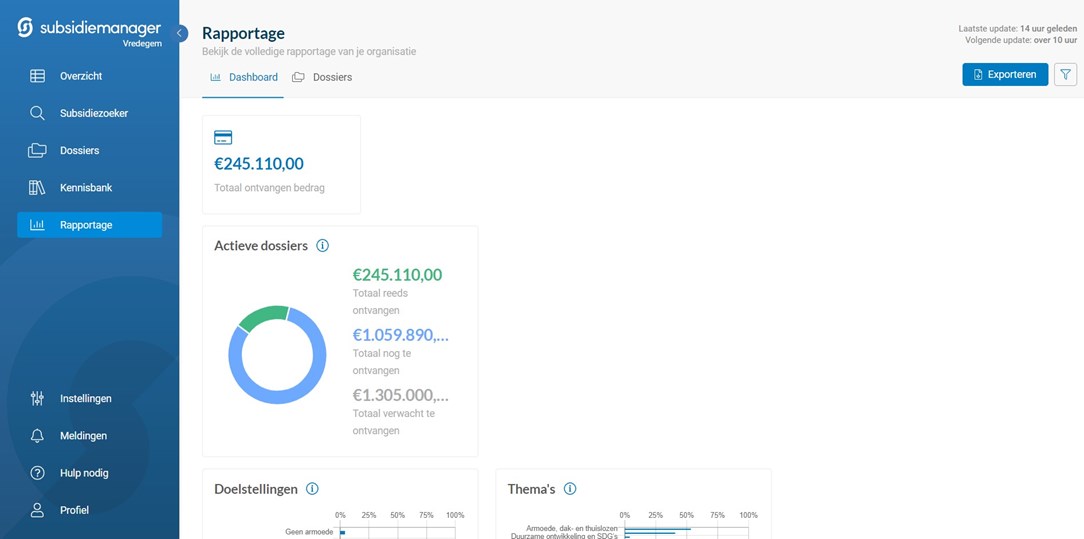
Task: Click the info icon beside Thema's
Action: tap(570, 489)
